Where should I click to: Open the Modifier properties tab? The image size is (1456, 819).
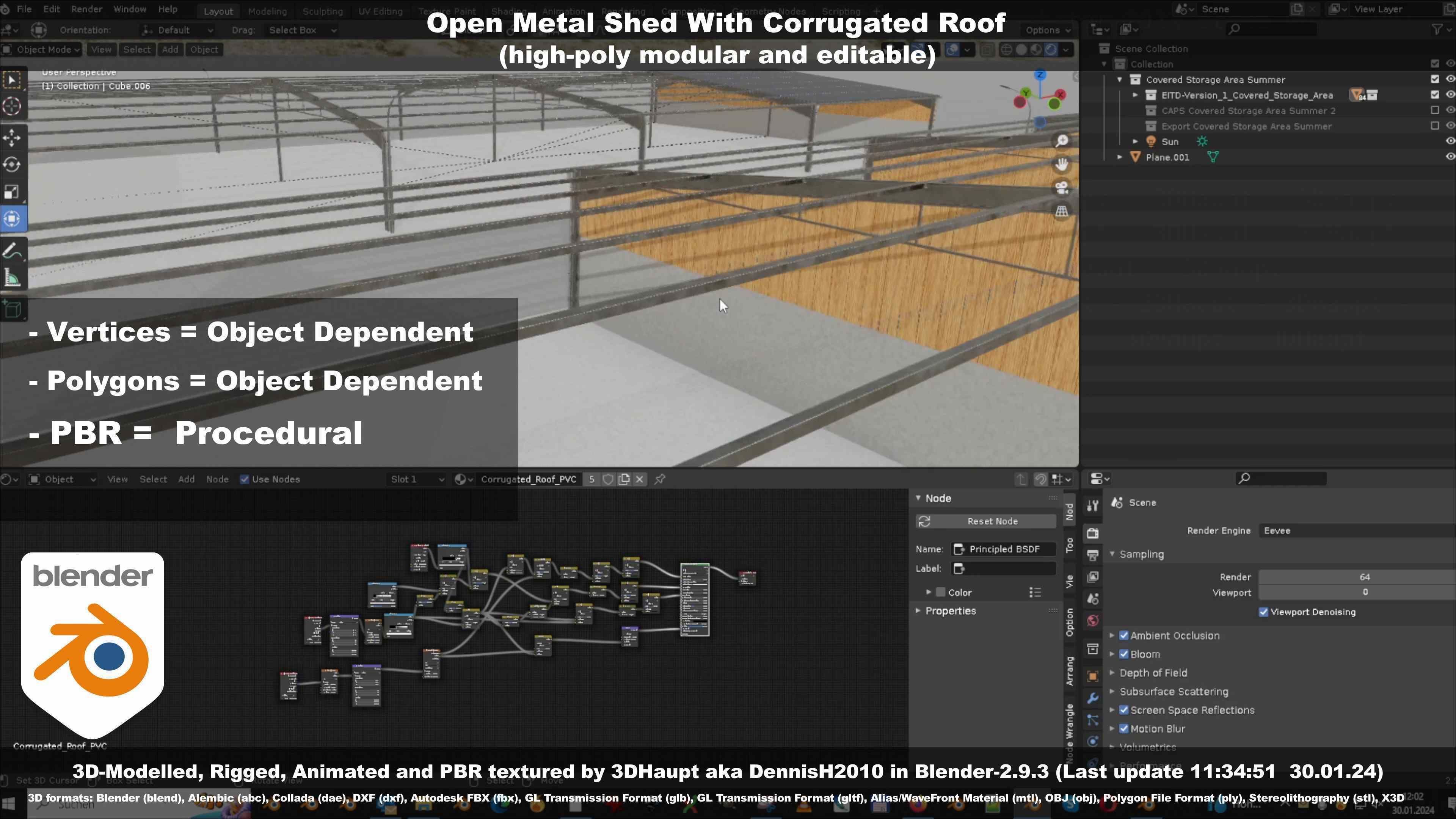pyautogui.click(x=1092, y=698)
